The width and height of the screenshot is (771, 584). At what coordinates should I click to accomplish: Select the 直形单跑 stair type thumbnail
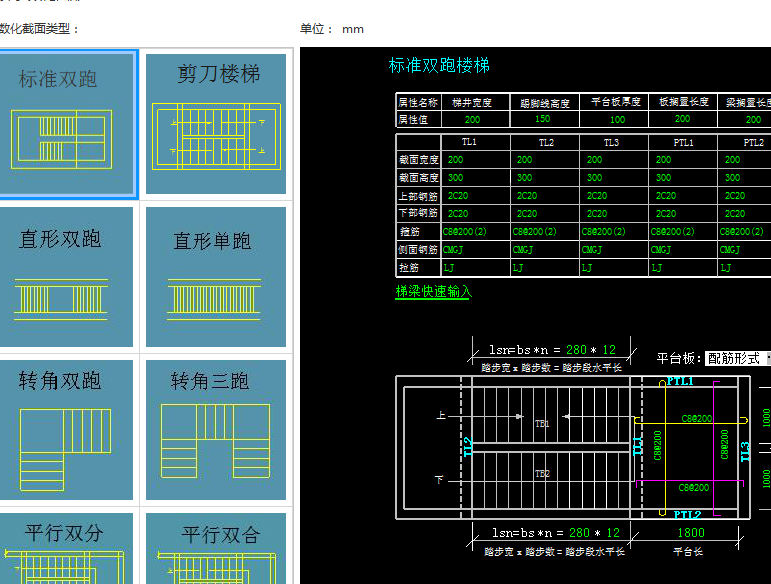pyautogui.click(x=216, y=277)
